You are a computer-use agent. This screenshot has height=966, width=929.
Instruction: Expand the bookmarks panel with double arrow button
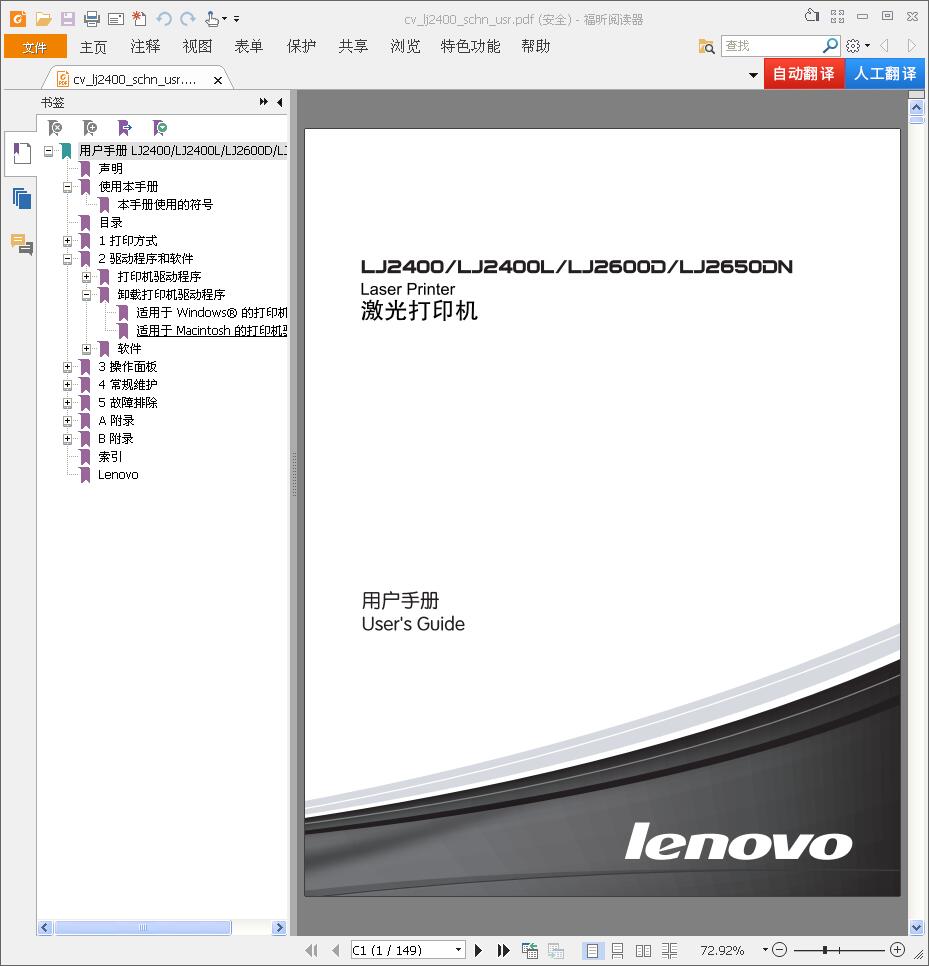coord(264,102)
